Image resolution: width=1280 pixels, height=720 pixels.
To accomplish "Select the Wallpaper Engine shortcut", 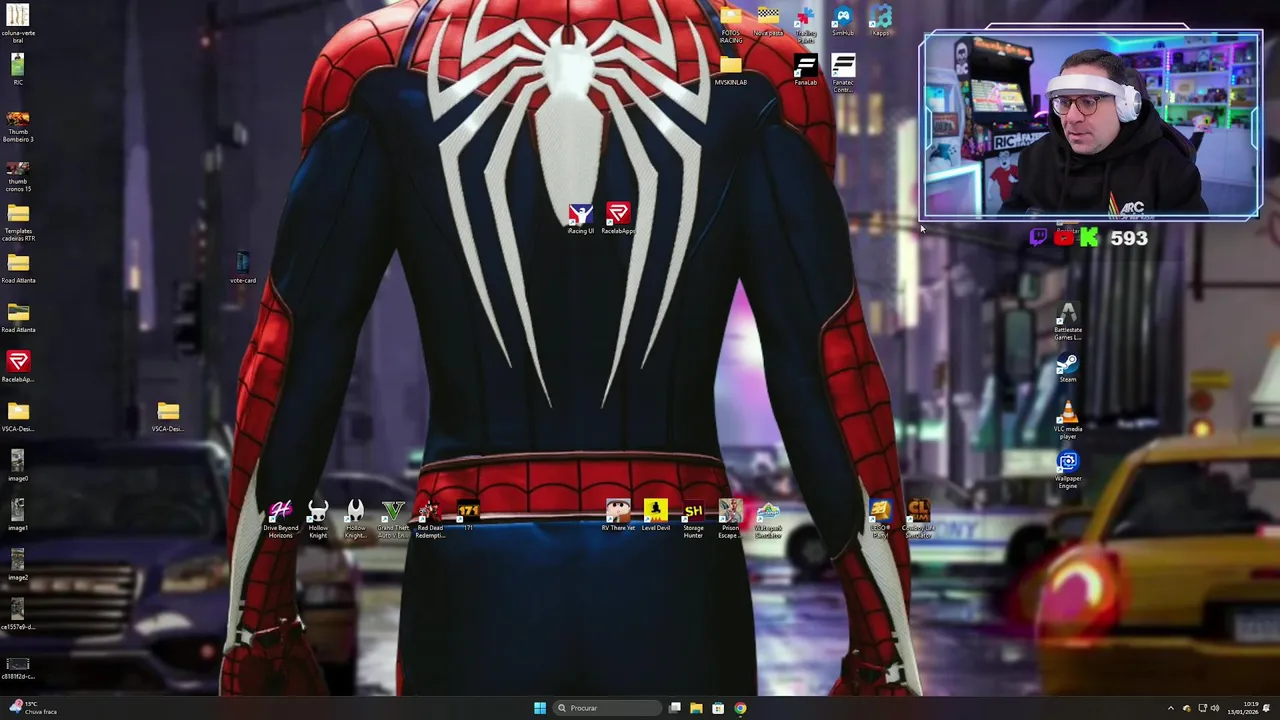I will pyautogui.click(x=1068, y=471).
